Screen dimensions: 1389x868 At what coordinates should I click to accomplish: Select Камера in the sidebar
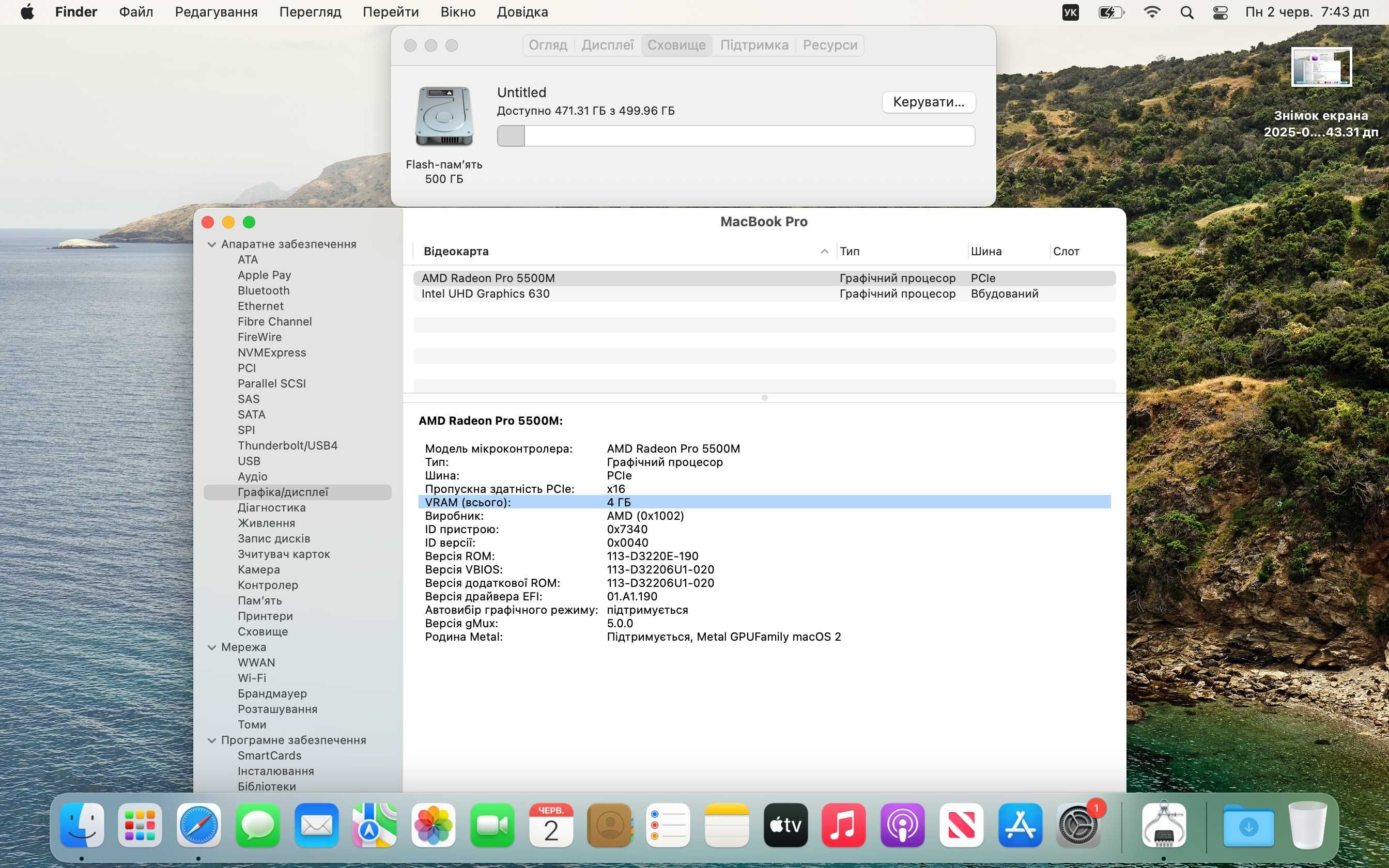259,570
